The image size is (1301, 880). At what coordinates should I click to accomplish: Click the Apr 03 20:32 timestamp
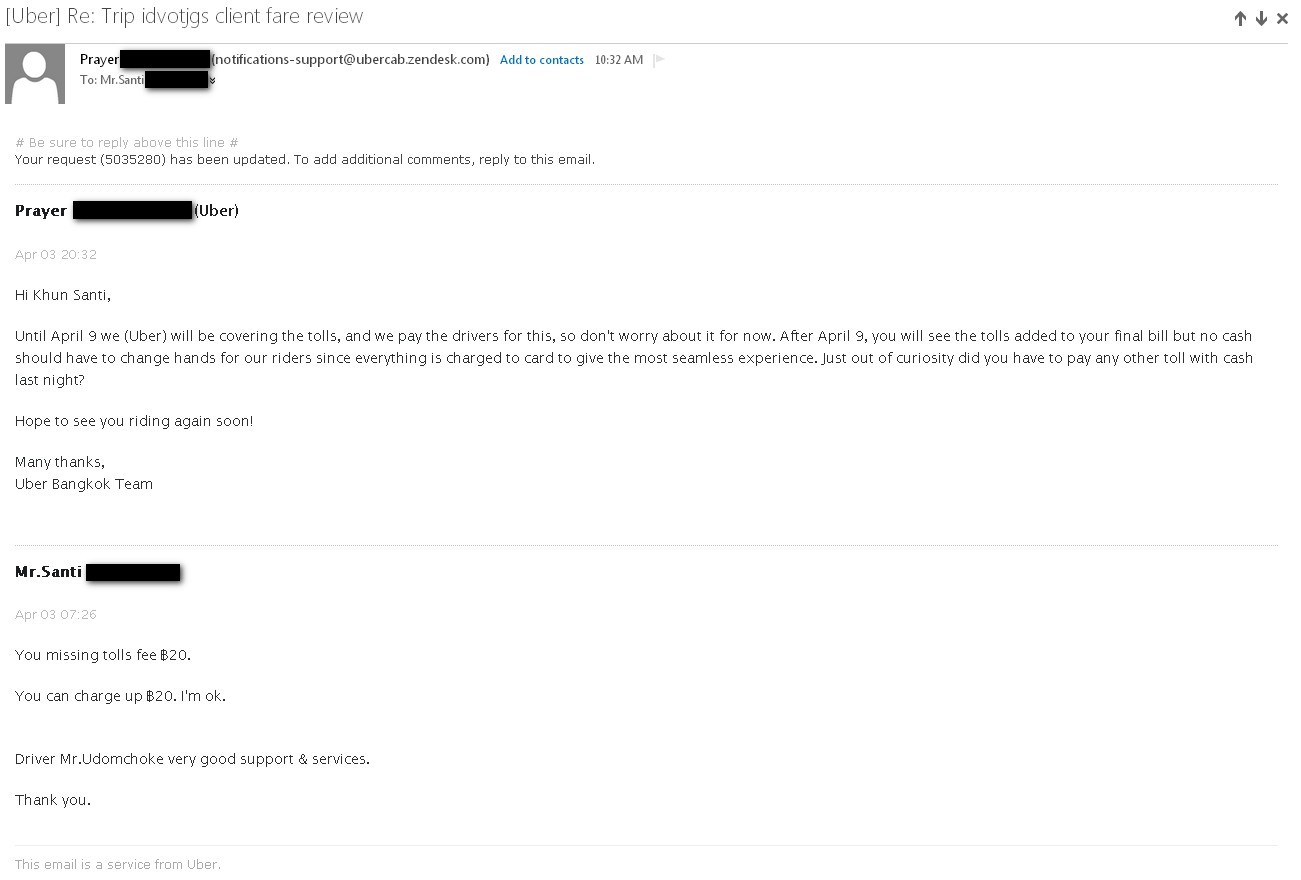(x=56, y=255)
